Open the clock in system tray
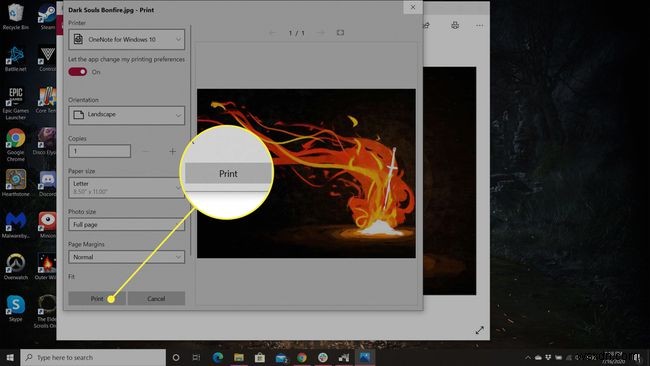650x366 pixels. pyautogui.click(x=614, y=357)
